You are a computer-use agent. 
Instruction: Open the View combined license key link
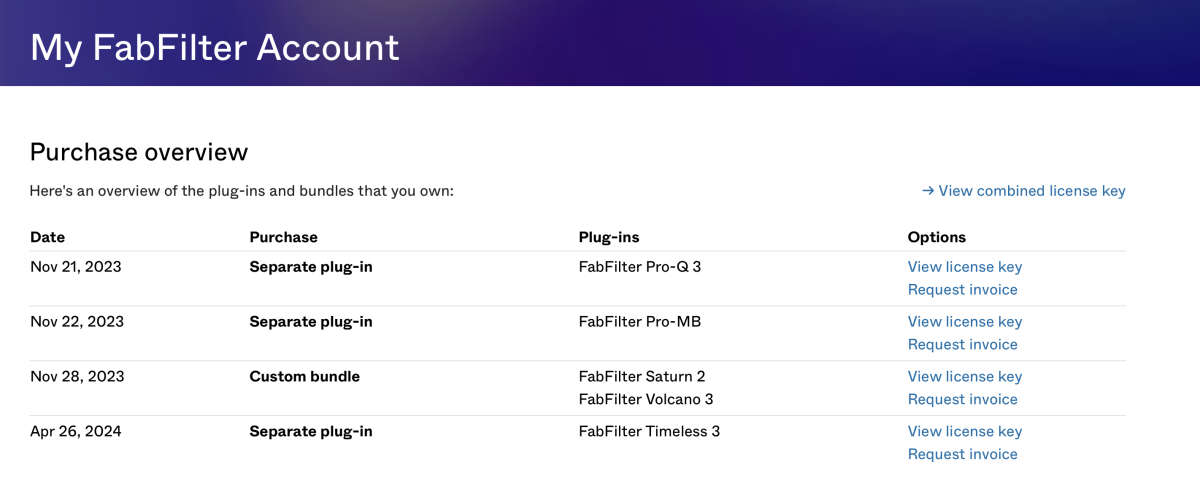click(1023, 191)
